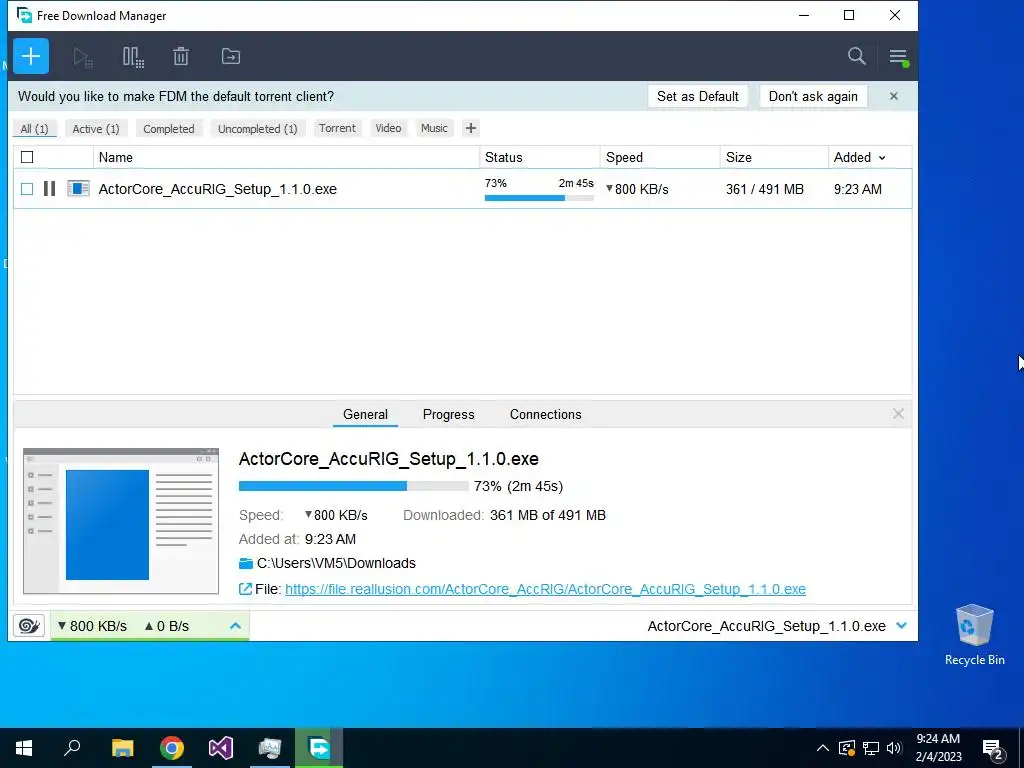Open Visual Studio from taskbar
Screen dimensions: 1024x768
[221, 748]
